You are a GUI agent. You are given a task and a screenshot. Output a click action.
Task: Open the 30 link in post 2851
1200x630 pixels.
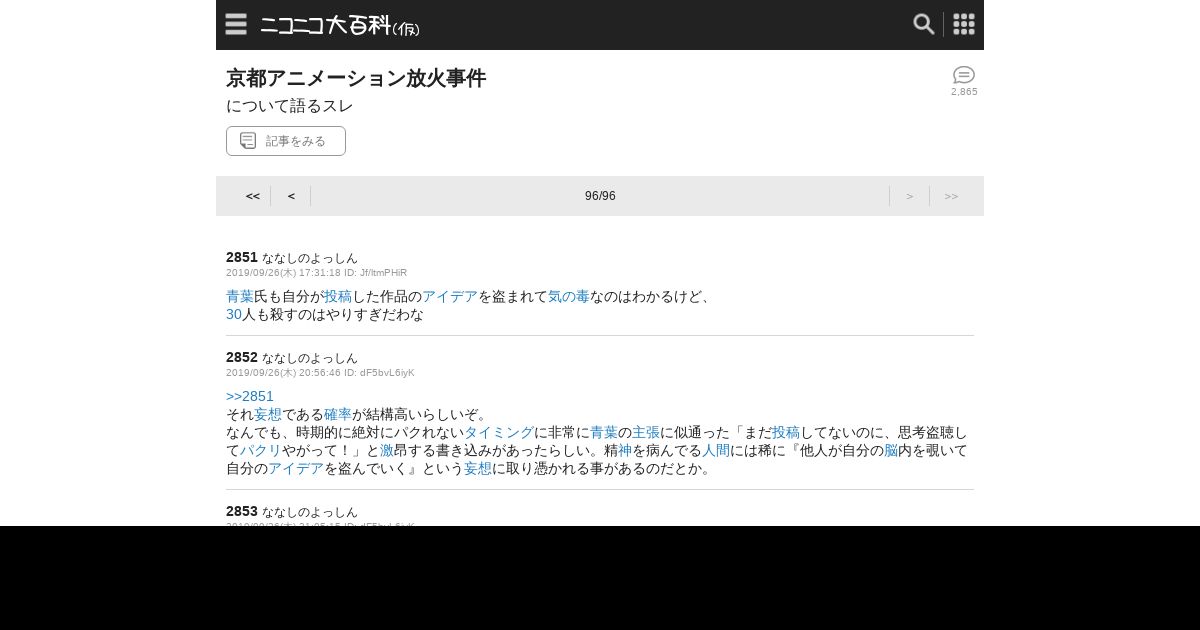tap(234, 314)
